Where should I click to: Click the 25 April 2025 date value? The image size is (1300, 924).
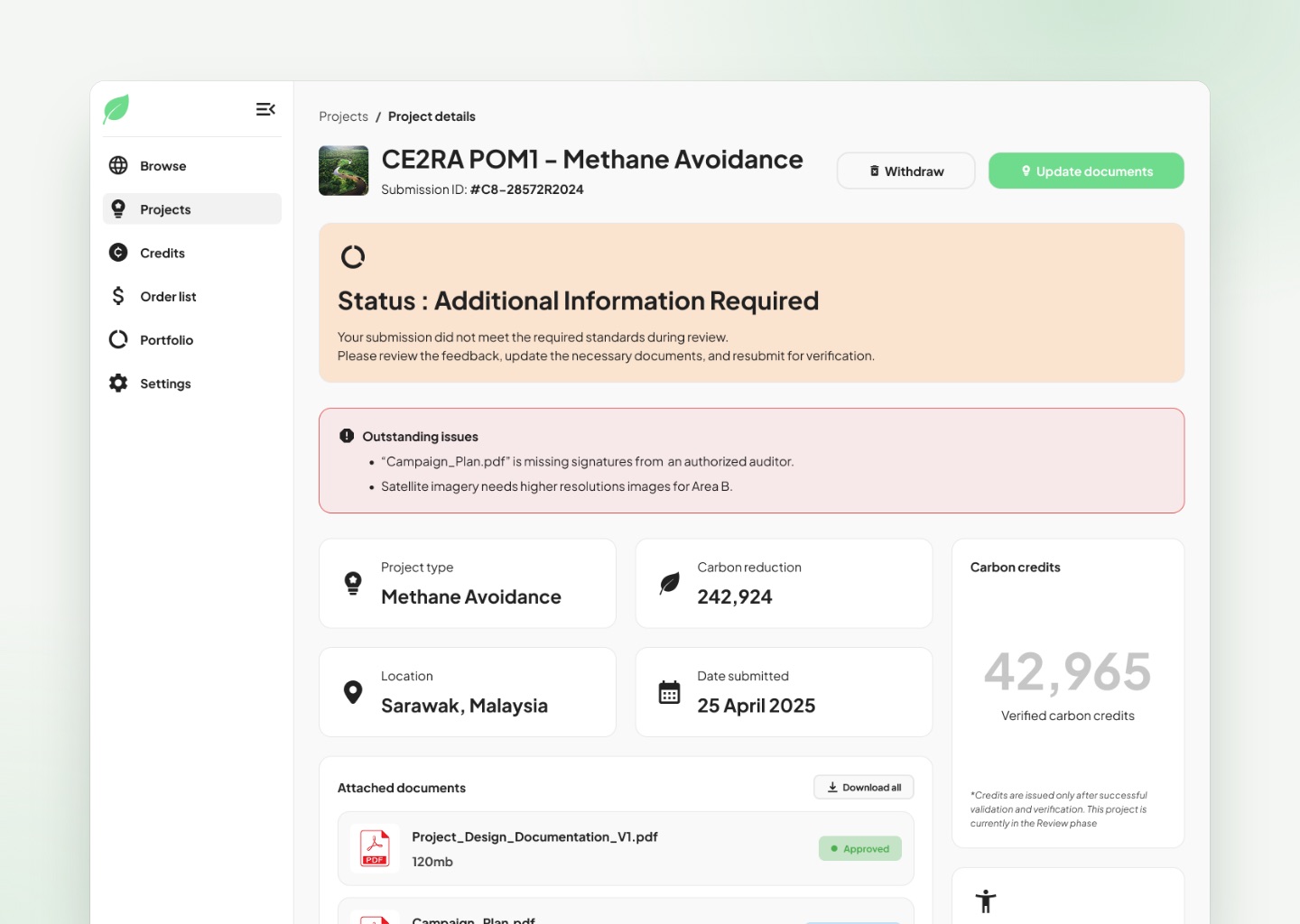[x=757, y=706]
